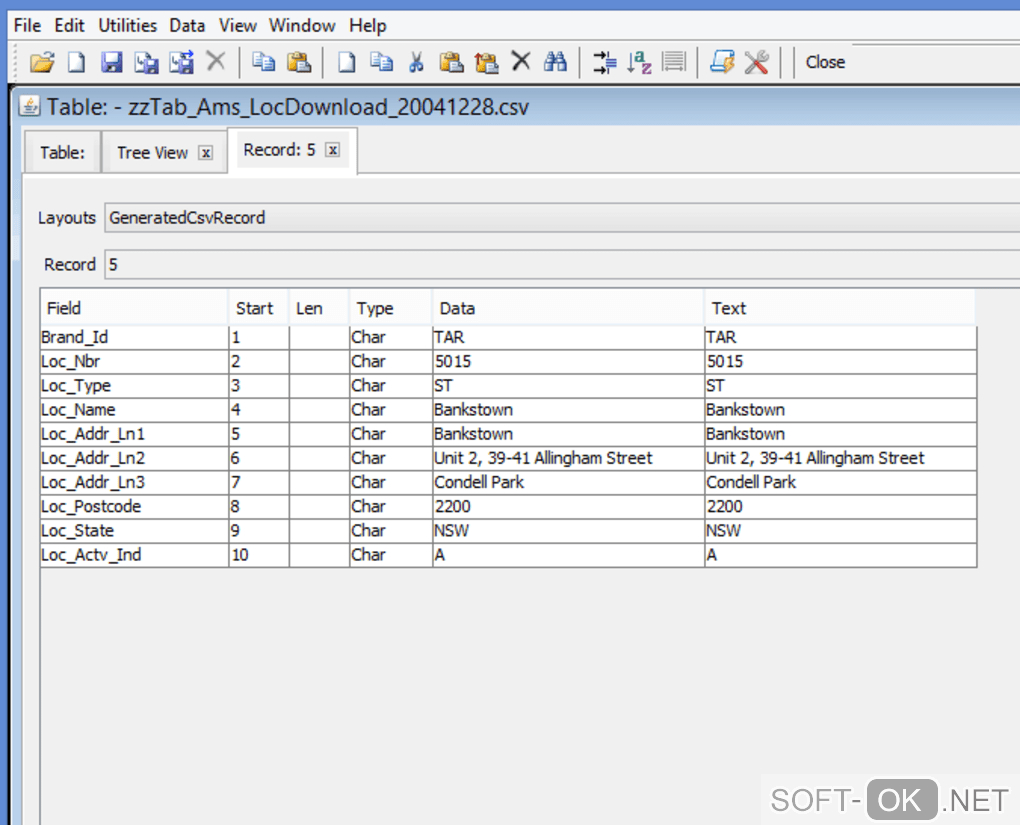Click the first paste clipboard icon
This screenshot has height=825, width=1020.
(299, 62)
